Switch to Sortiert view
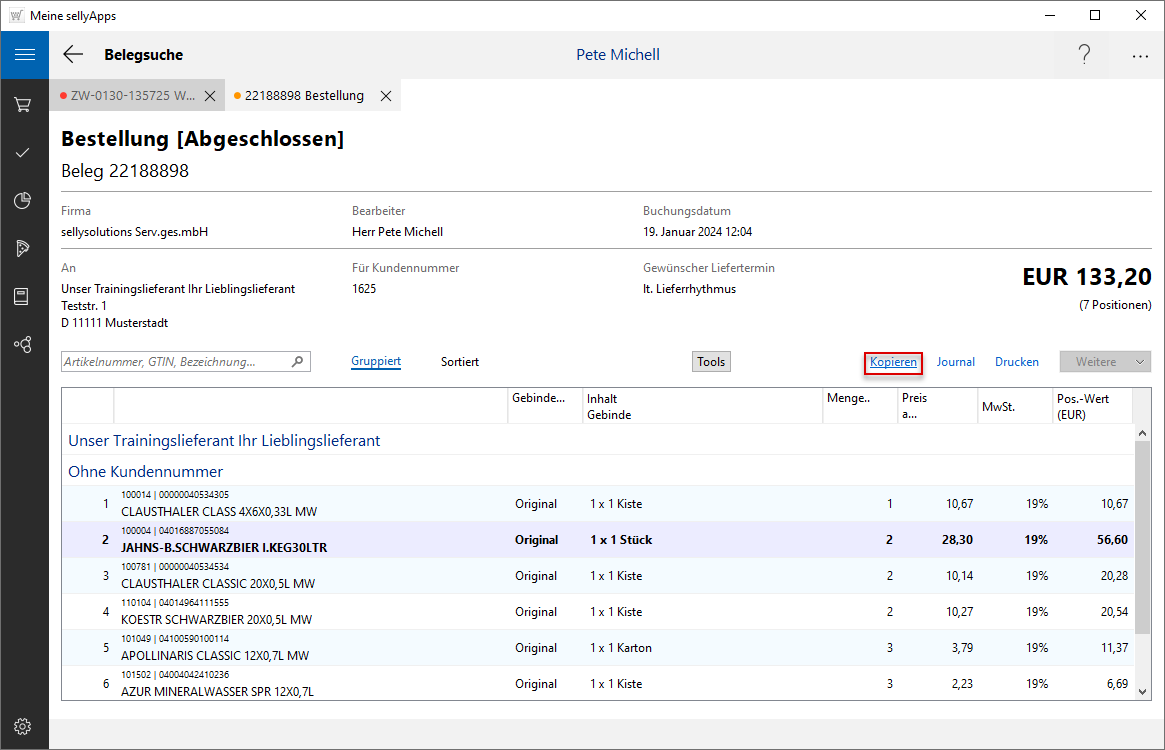The image size is (1165, 750). (460, 362)
